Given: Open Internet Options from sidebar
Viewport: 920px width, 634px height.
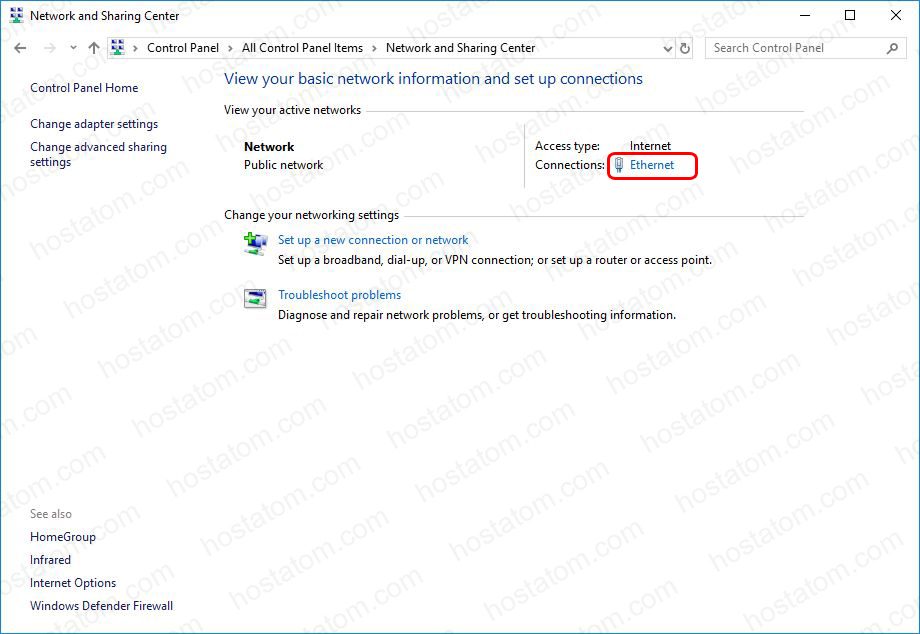Looking at the screenshot, I should point(73,583).
